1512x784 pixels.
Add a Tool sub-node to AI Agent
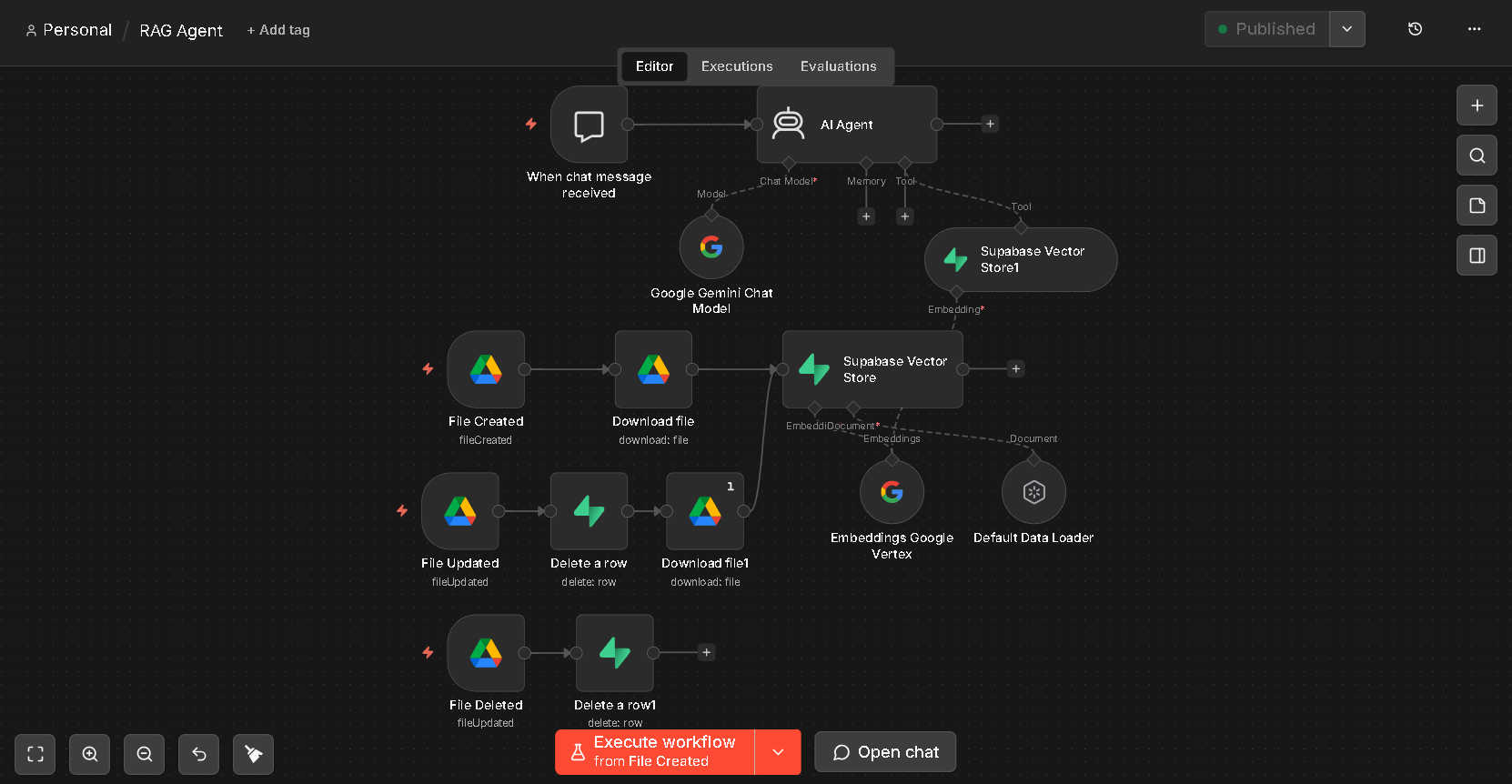coord(904,216)
